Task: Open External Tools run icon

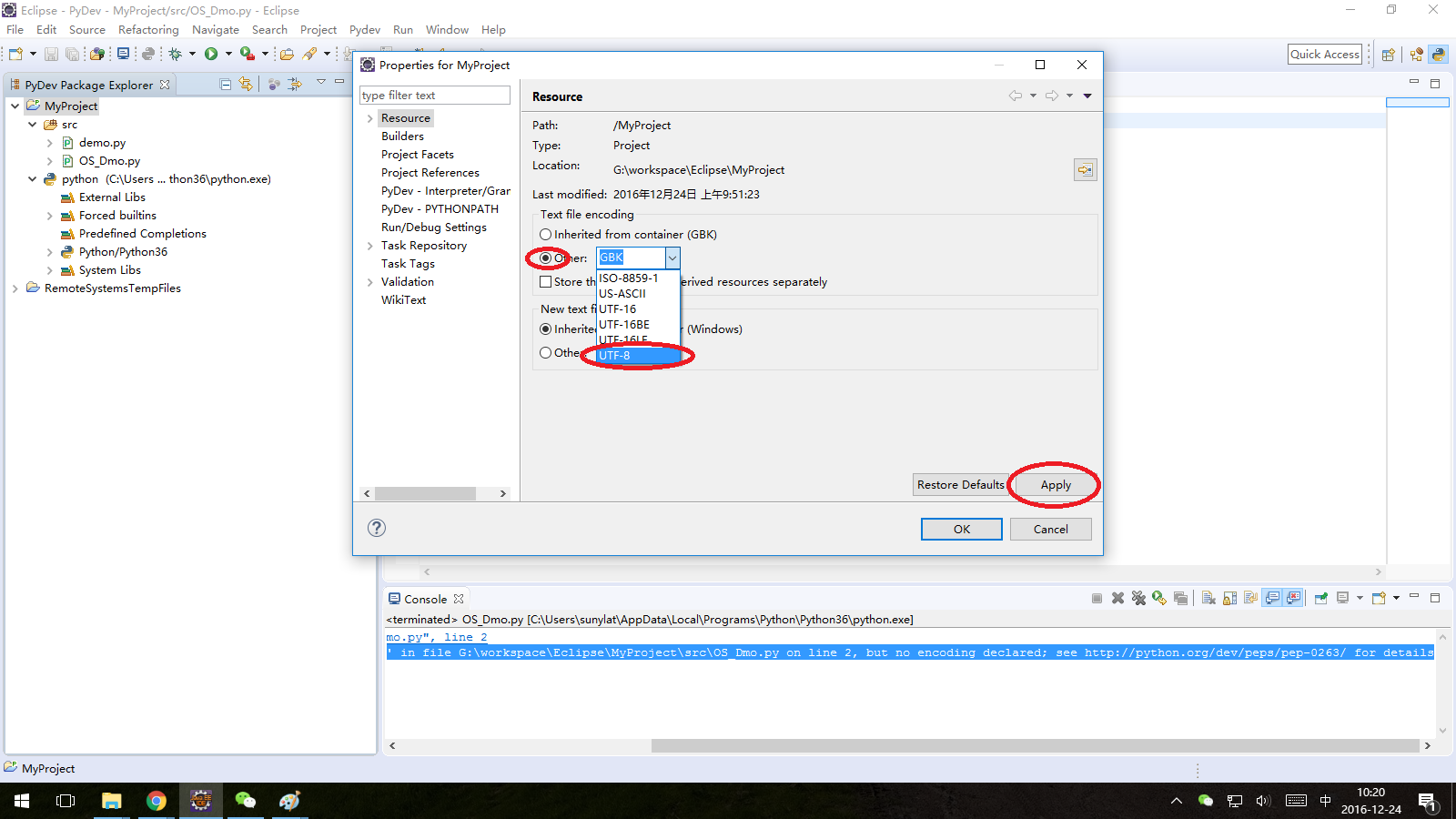Action: [247, 55]
